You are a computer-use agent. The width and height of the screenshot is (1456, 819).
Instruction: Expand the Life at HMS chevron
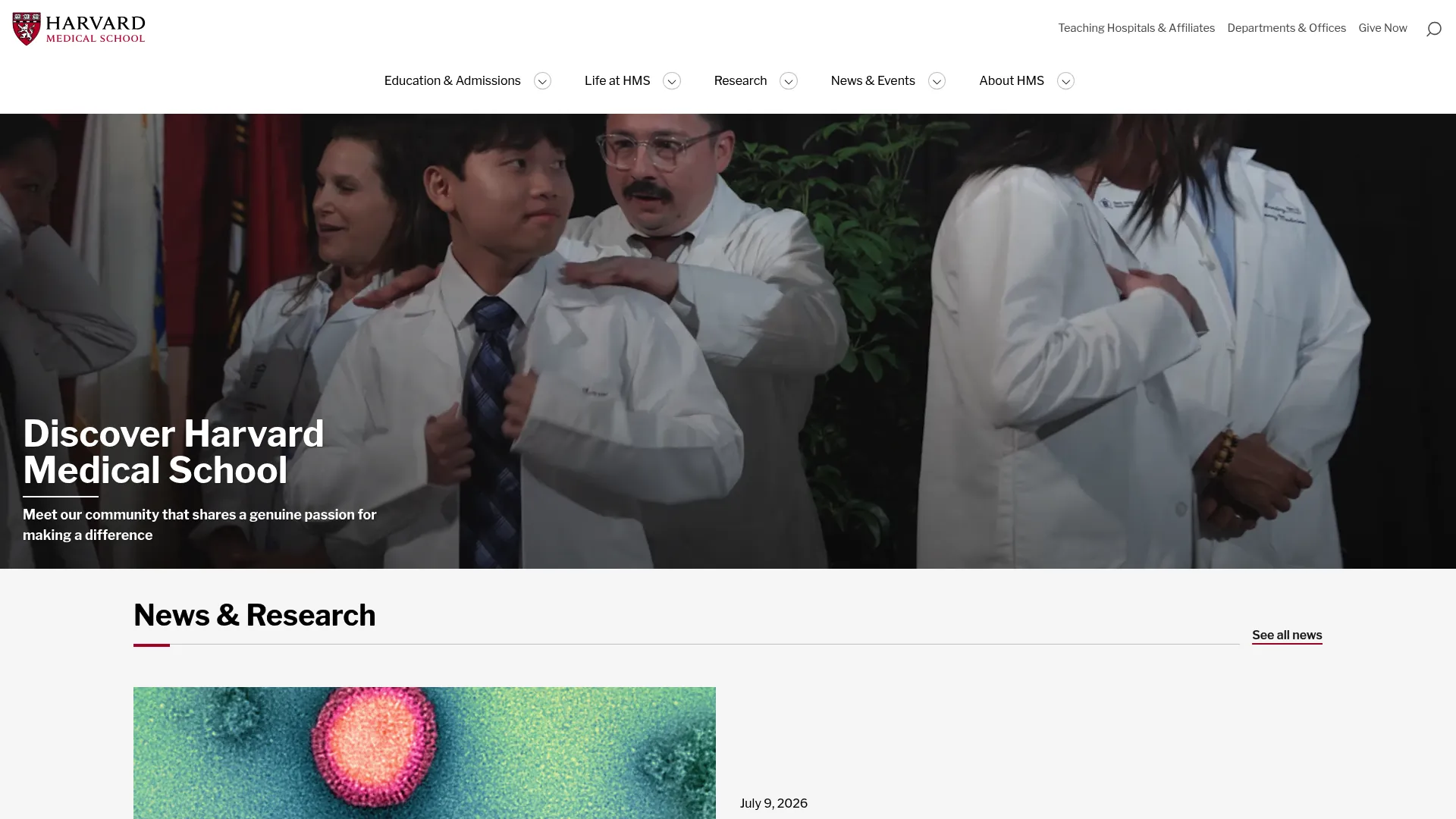click(672, 81)
